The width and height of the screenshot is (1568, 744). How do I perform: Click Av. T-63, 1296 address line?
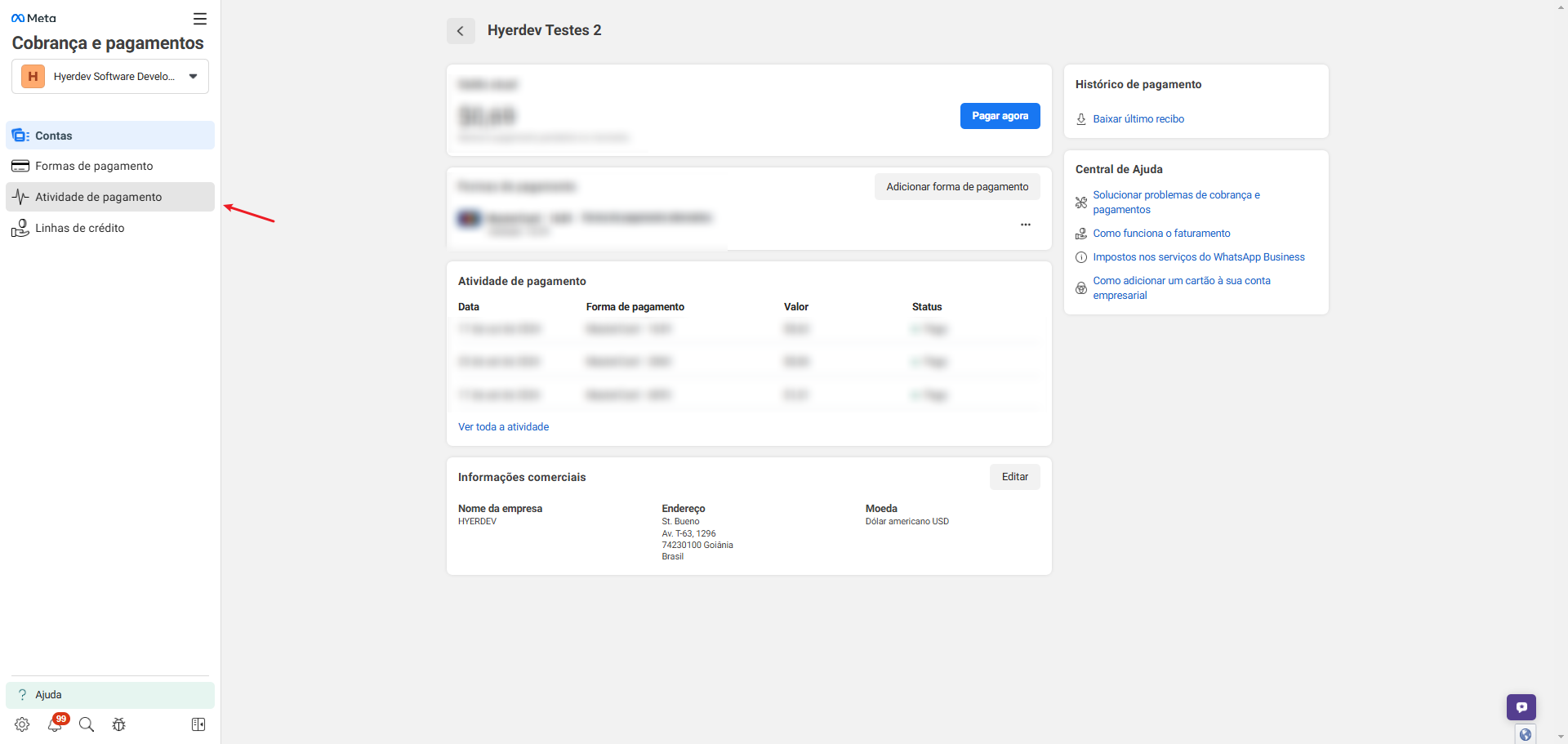tap(688, 534)
